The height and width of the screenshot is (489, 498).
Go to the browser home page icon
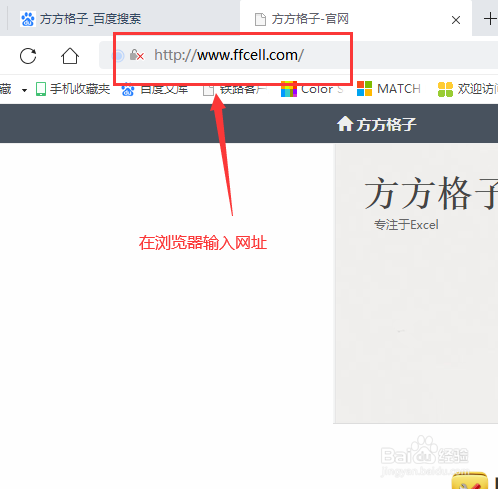[70, 56]
